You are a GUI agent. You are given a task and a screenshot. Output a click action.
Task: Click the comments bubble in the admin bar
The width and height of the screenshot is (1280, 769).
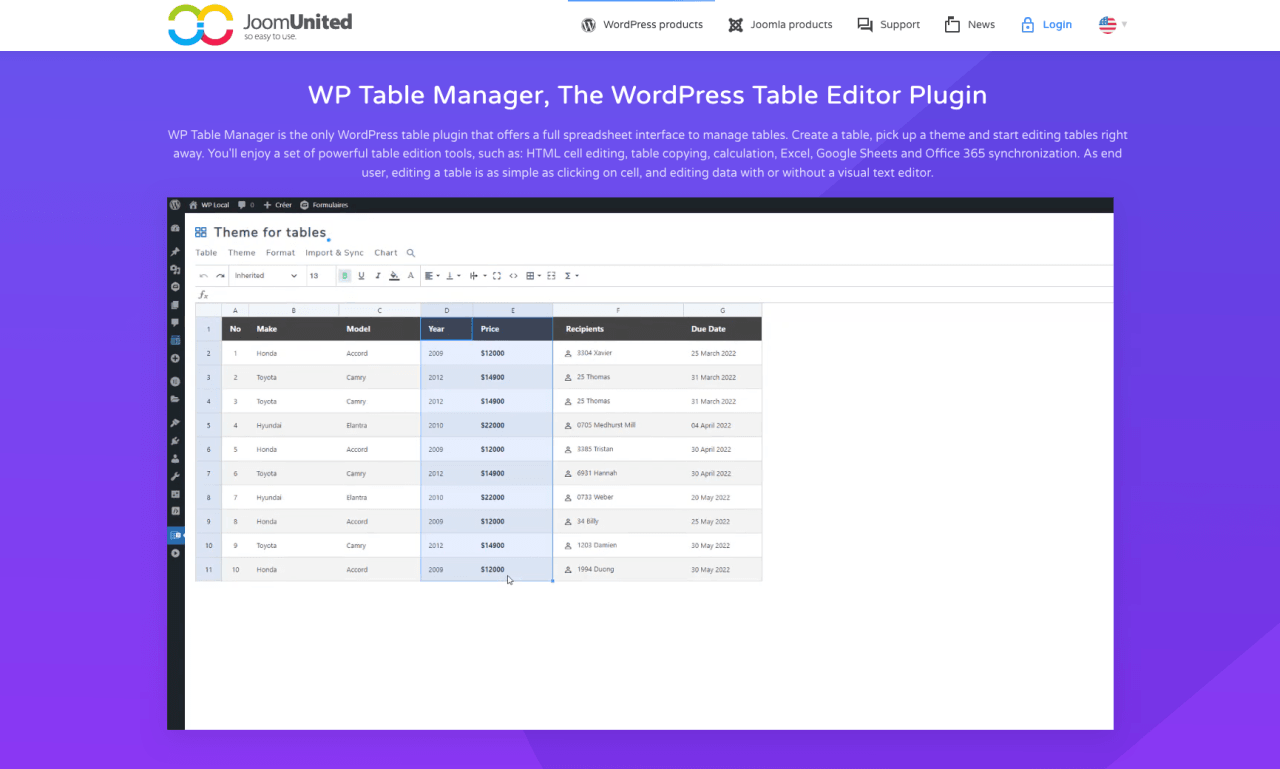(245, 205)
